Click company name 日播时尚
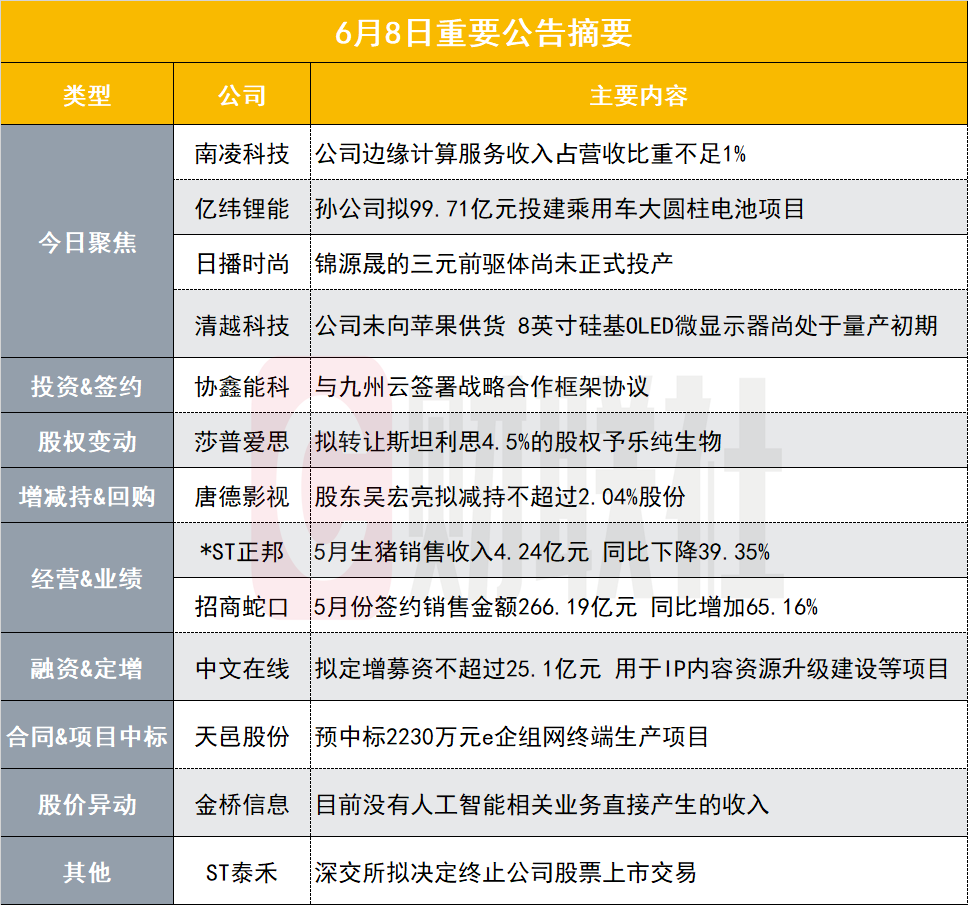The width and height of the screenshot is (968, 905). click(242, 263)
